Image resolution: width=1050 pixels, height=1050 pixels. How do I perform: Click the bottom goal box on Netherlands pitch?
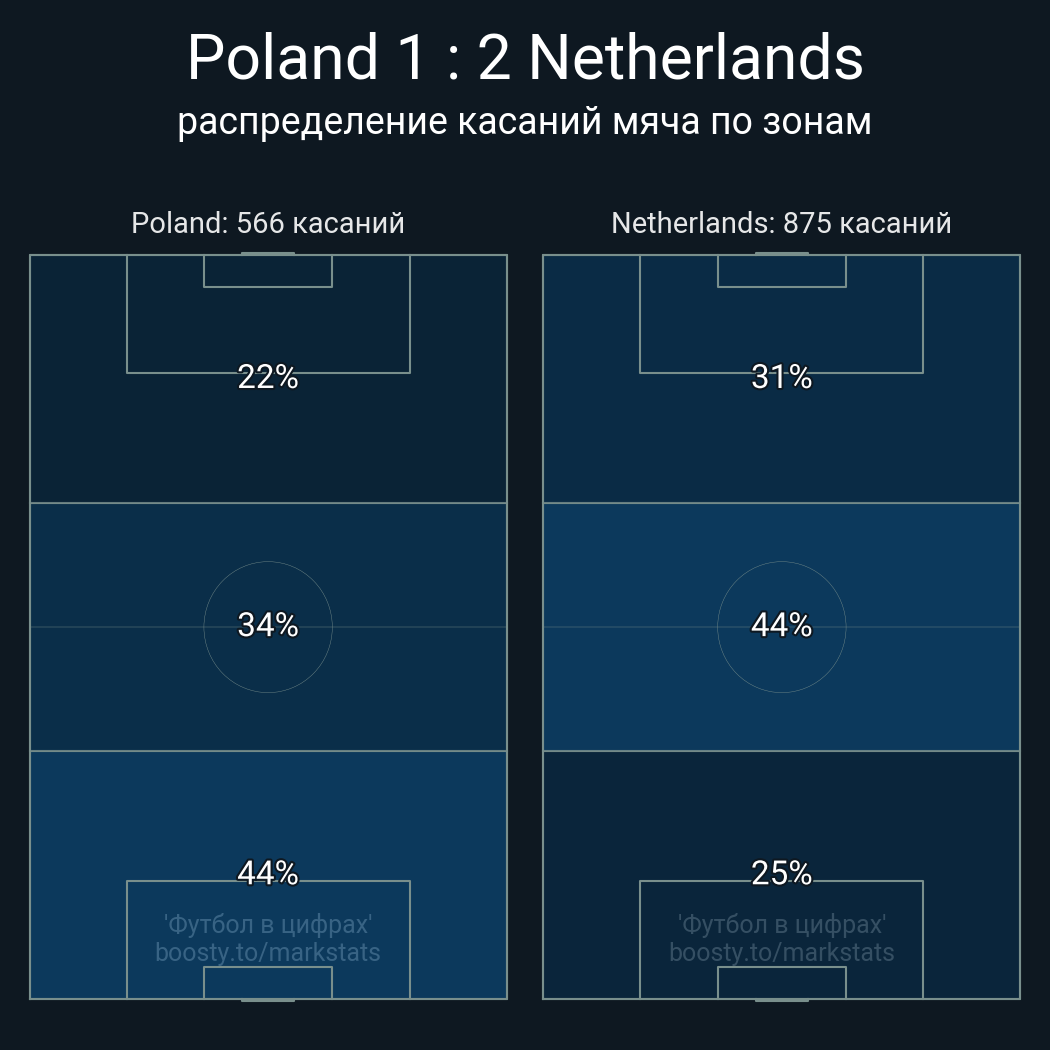781,982
